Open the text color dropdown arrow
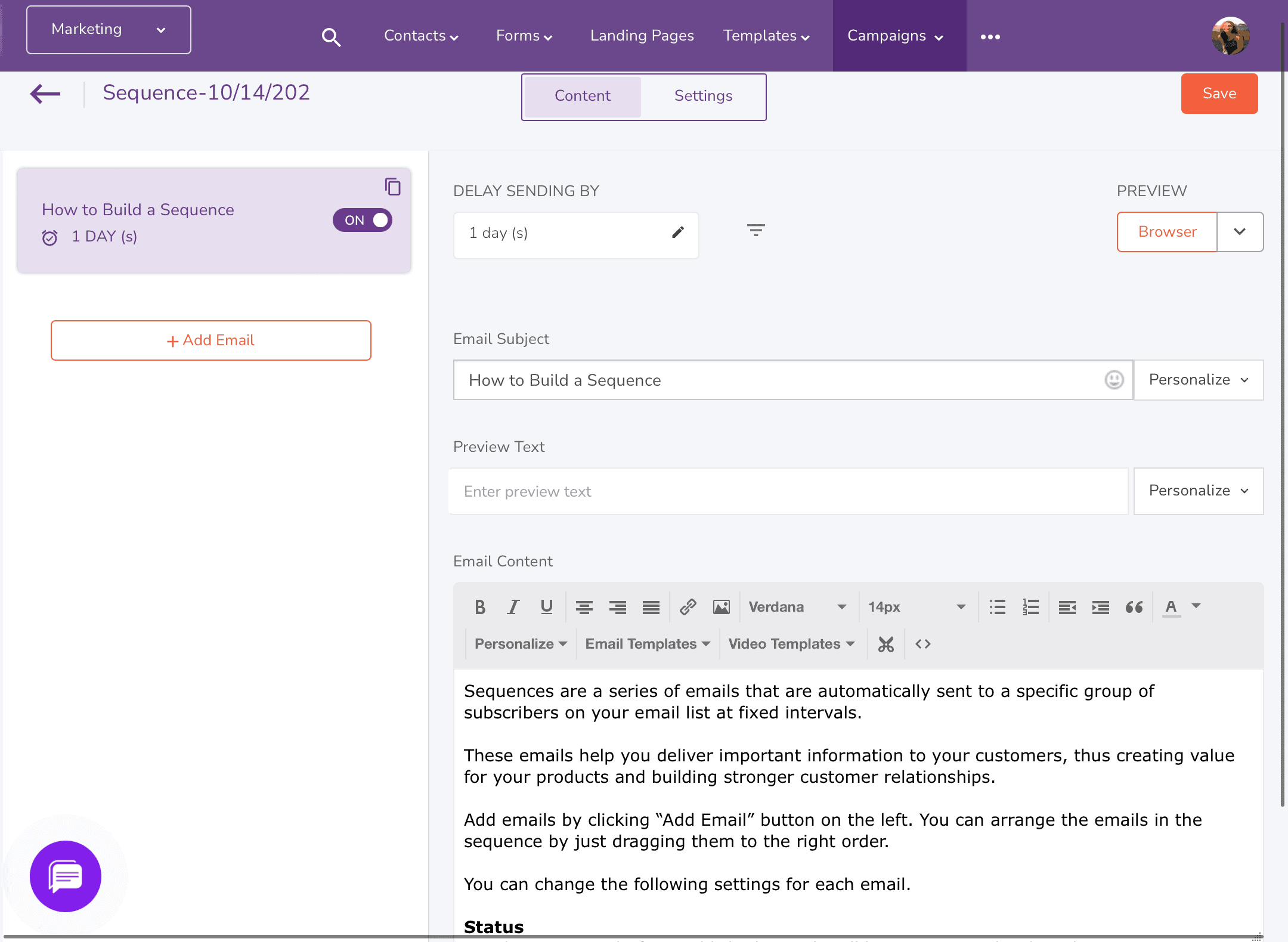This screenshot has width=1288, height=942. [1196, 606]
